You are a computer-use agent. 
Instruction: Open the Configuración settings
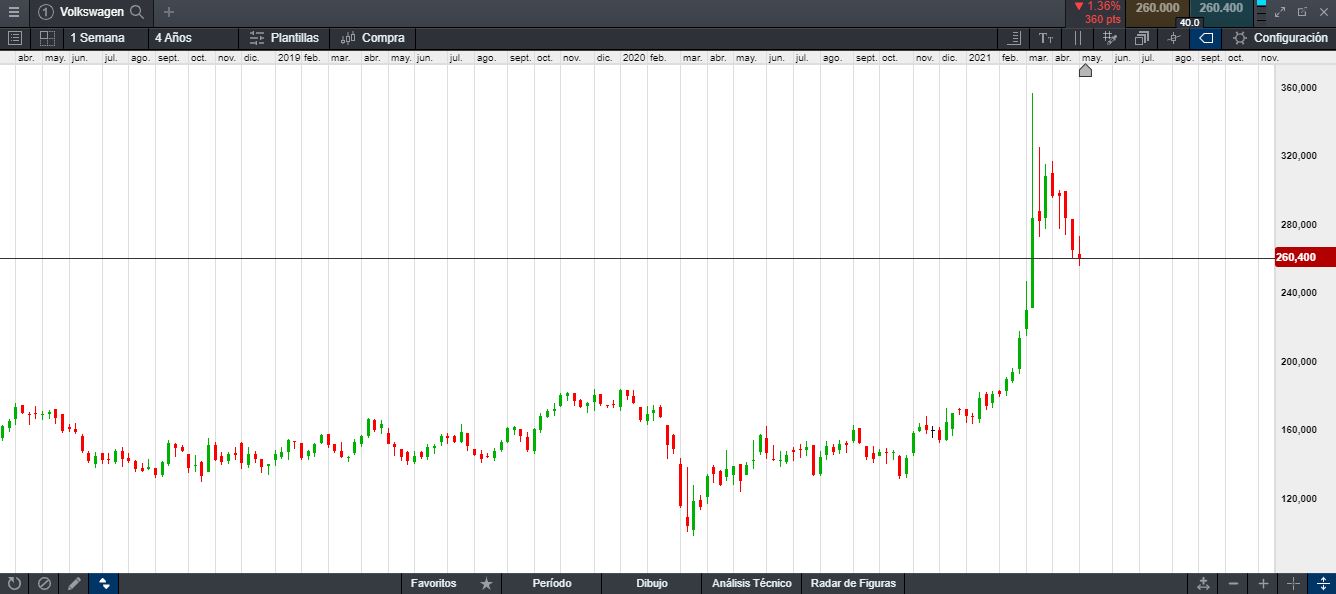1280,38
